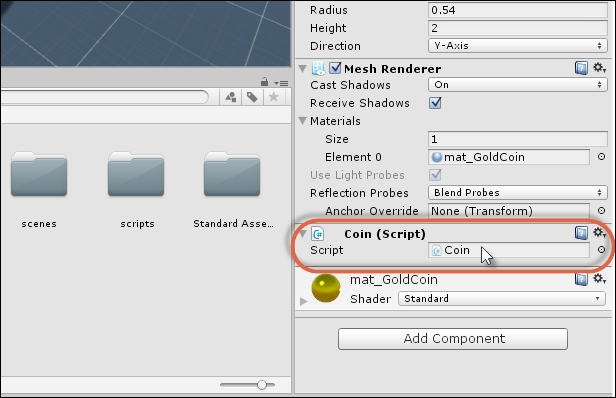Collapse the Mesh Renderer component
This screenshot has height=398, width=616.
tap(302, 69)
